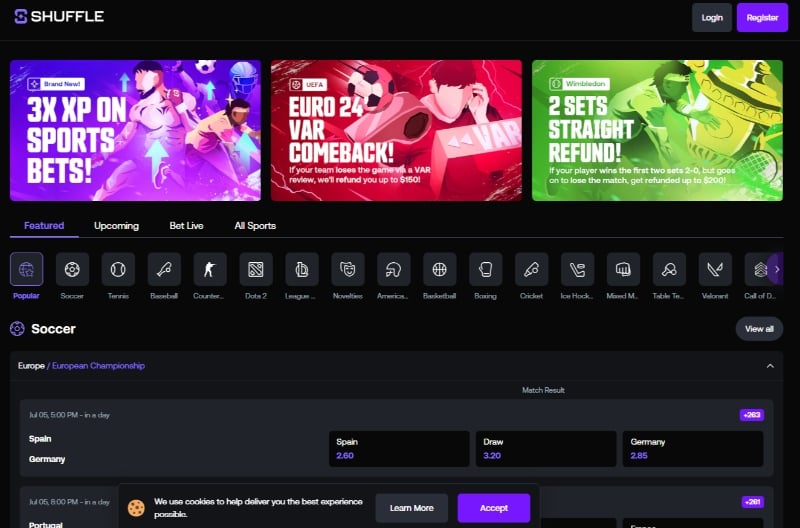Select the Ice Hockey category icon
This screenshot has height=528, width=800.
[x=578, y=269]
